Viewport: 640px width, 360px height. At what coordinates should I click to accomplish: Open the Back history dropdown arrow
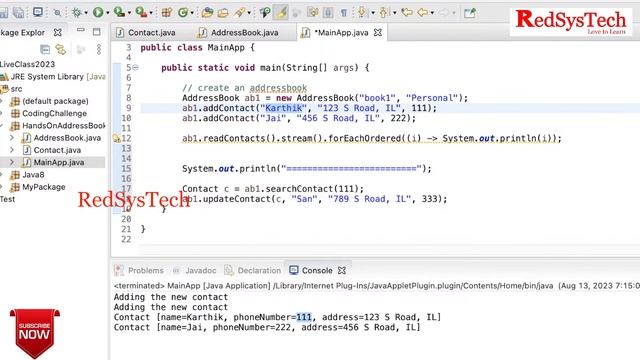tap(432, 13)
